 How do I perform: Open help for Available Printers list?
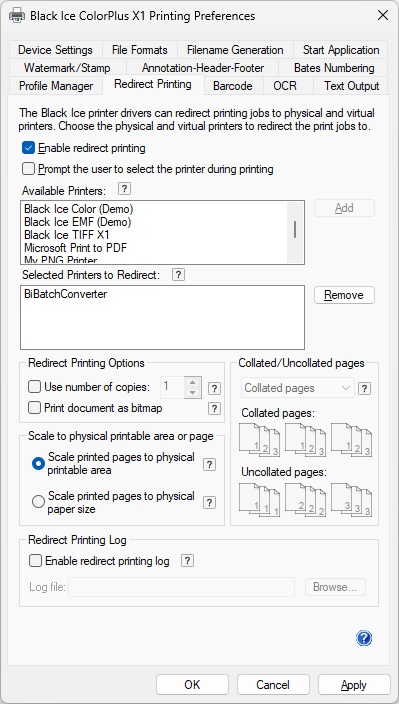coord(124,189)
